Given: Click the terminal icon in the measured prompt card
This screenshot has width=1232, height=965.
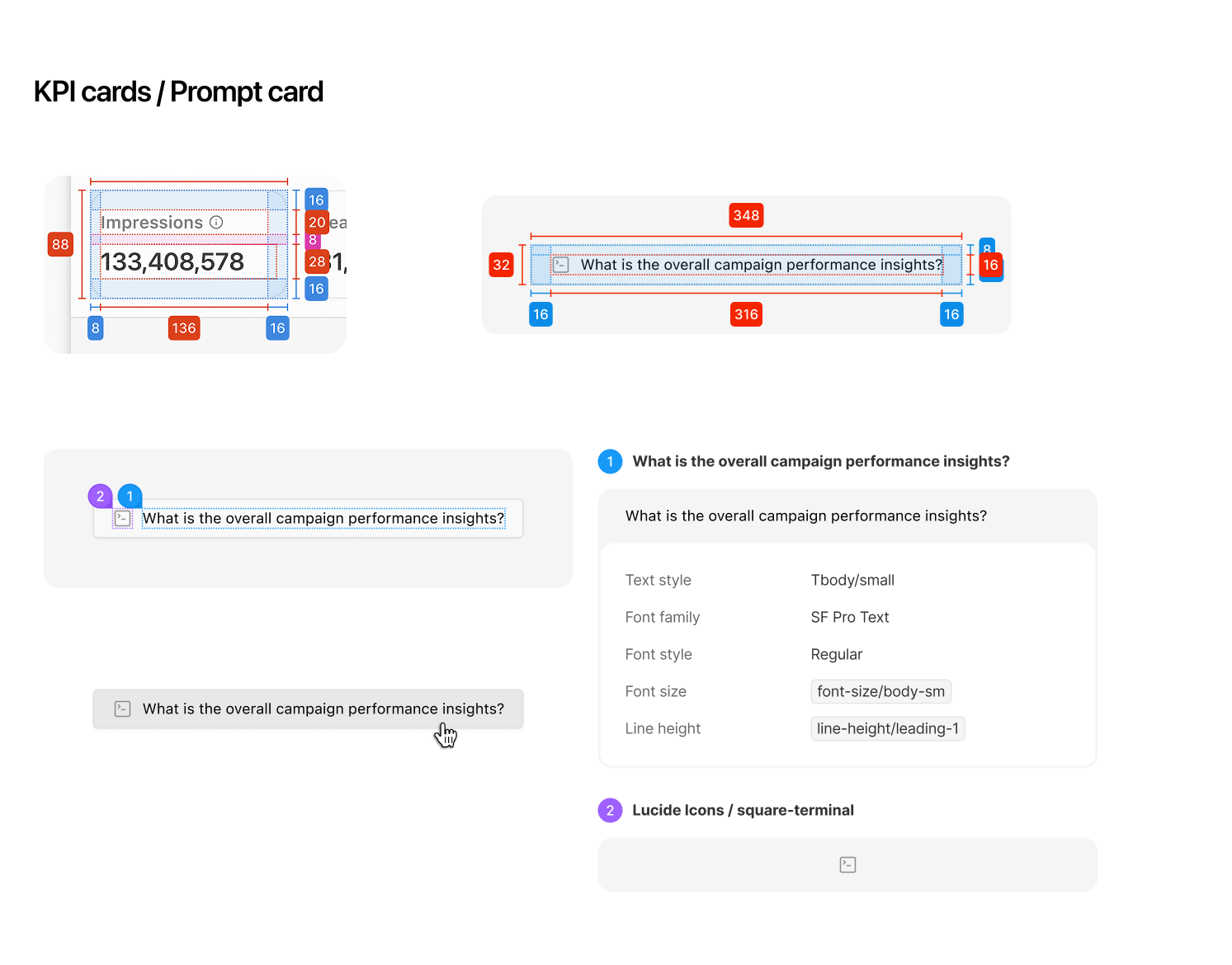Looking at the screenshot, I should tap(561, 265).
